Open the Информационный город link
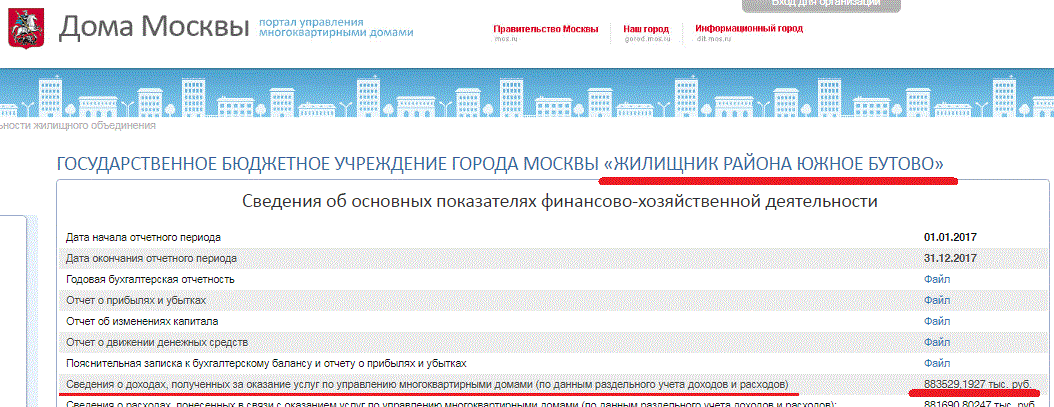1054x407 pixels. point(749,29)
